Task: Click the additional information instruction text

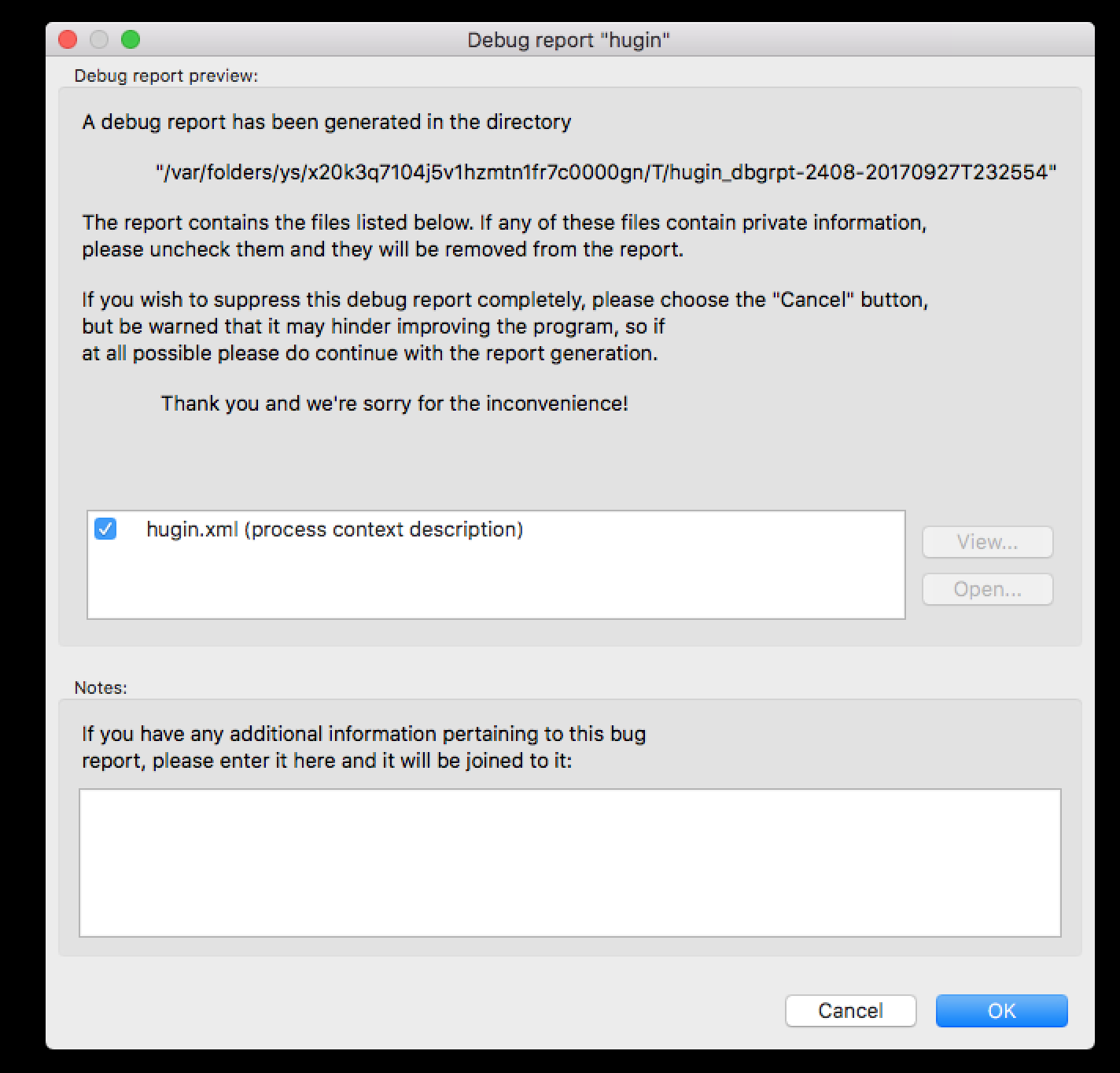Action: point(363,747)
